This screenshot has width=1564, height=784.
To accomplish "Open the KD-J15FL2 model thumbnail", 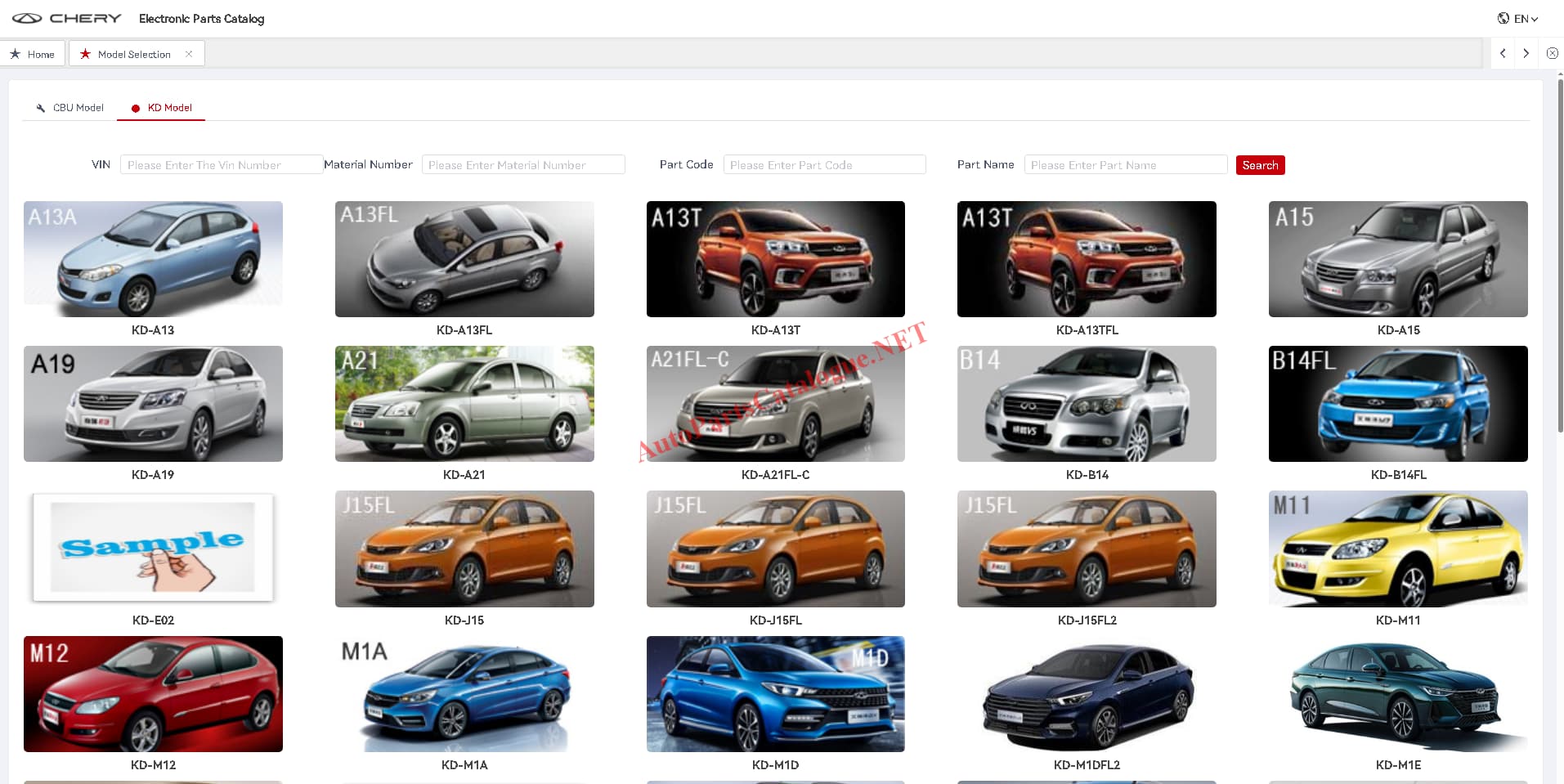I will click(1087, 549).
